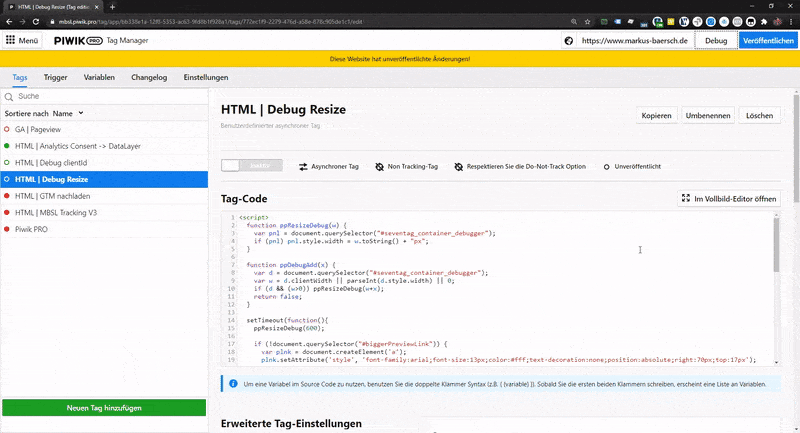Viewport: 800px width, 433px height.
Task: Click the Piwik PRO logo
Action: (x=78, y=41)
